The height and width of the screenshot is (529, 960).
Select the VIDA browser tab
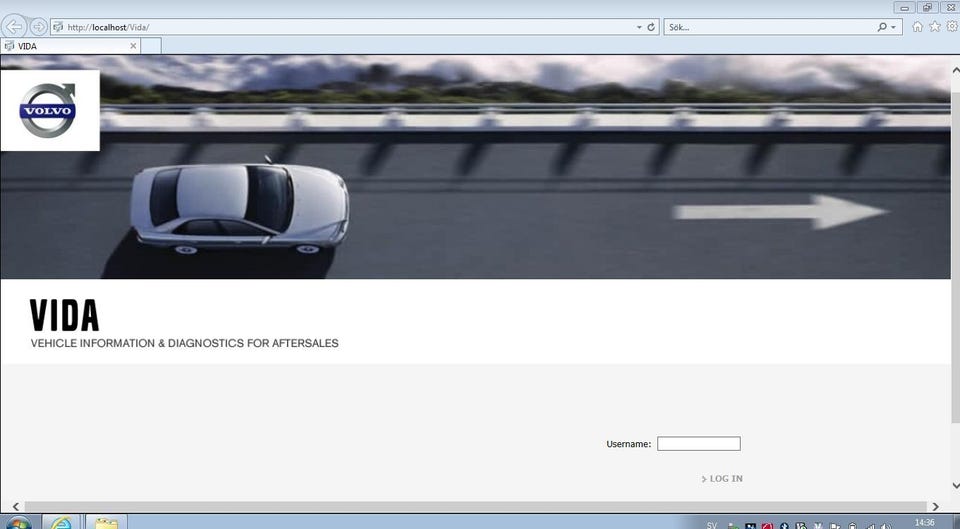coord(70,46)
